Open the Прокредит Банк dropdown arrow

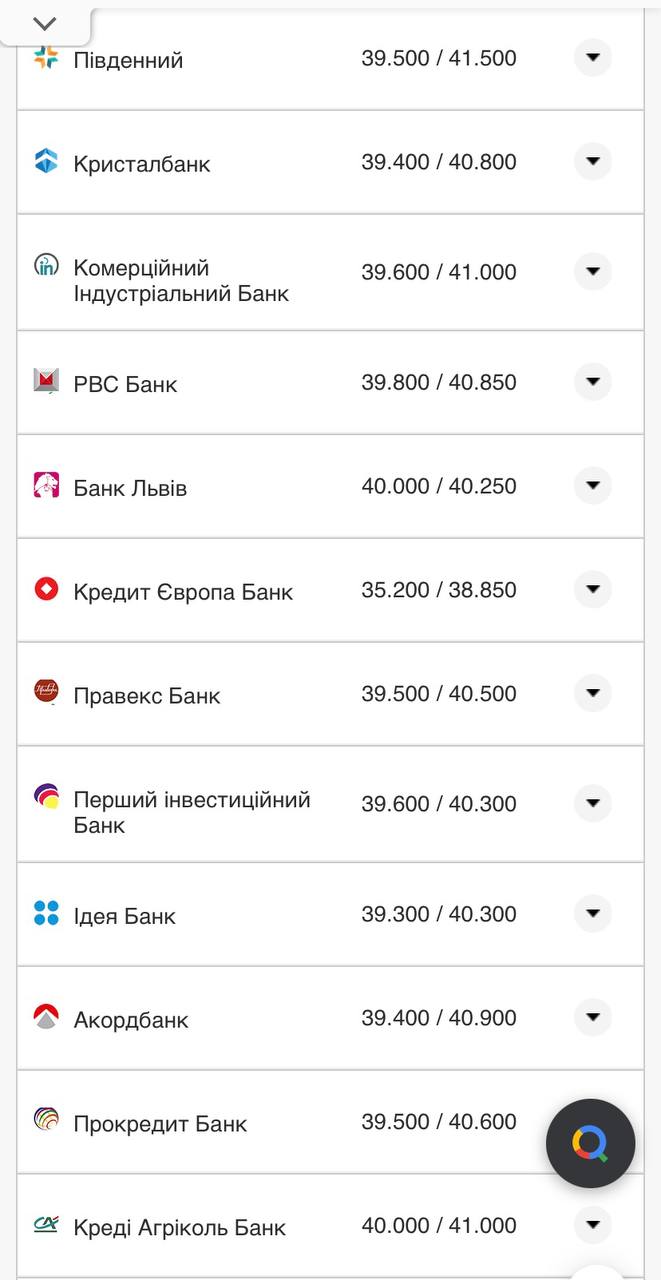(593, 1121)
